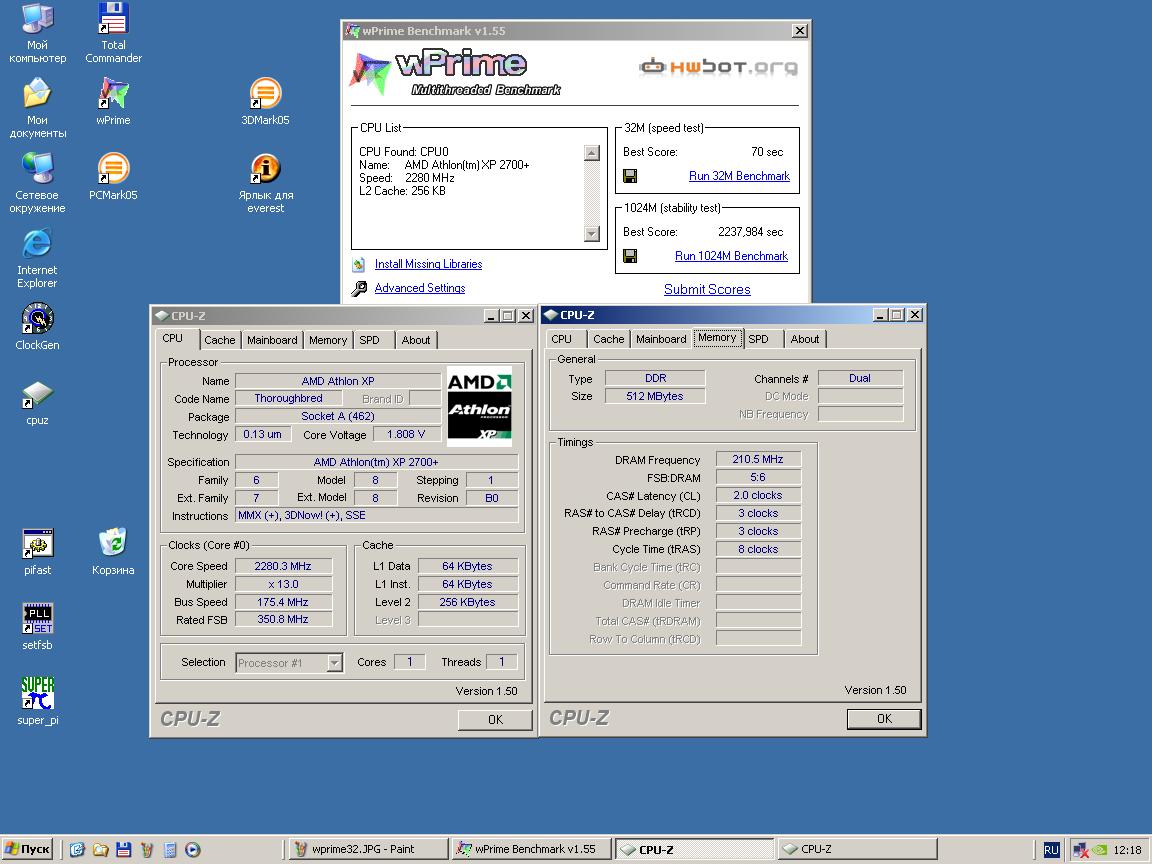Switch to Cache tab in left CPU-Z
The width and height of the screenshot is (1152, 864).
(220, 340)
